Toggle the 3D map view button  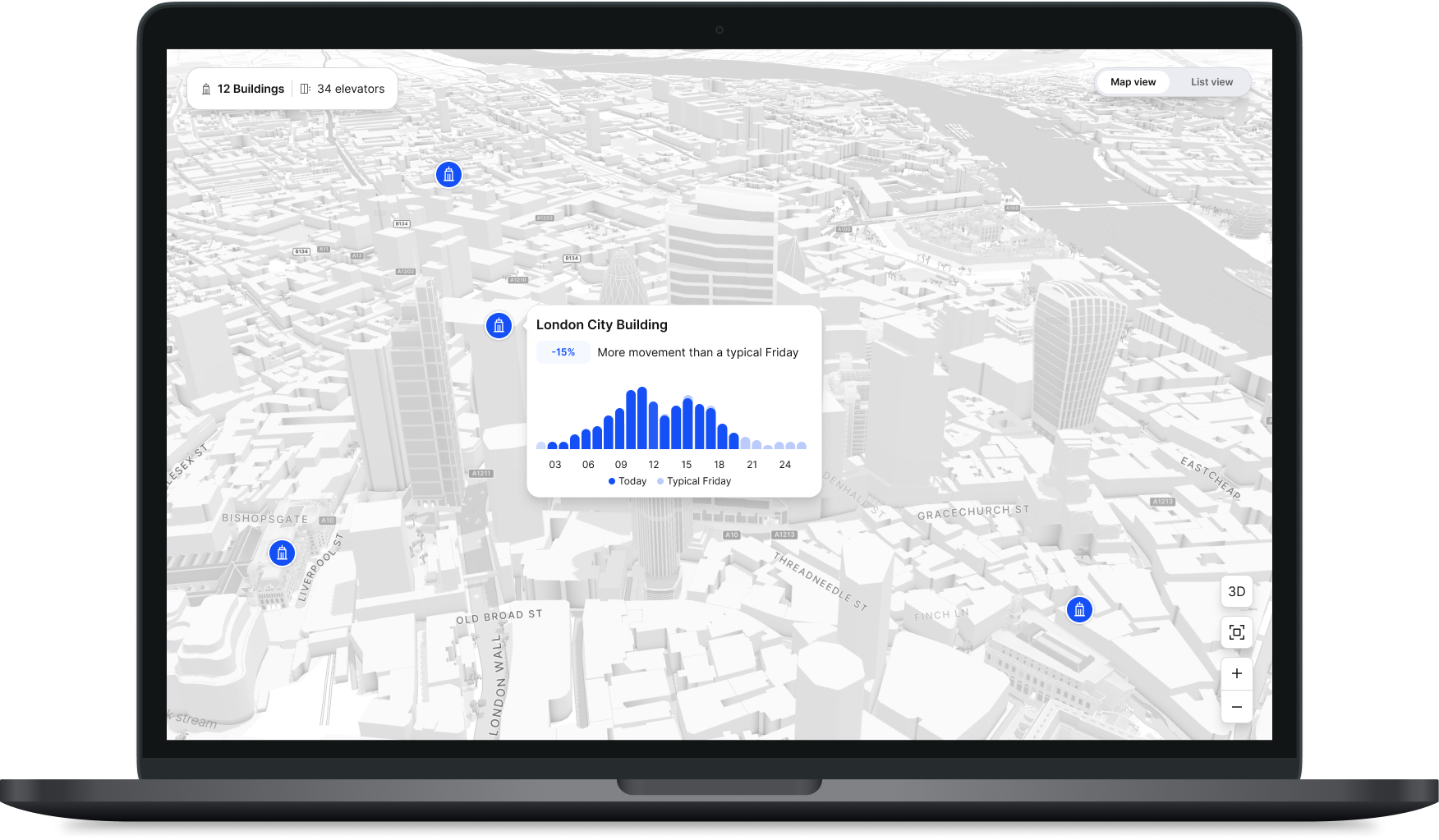(x=1236, y=591)
